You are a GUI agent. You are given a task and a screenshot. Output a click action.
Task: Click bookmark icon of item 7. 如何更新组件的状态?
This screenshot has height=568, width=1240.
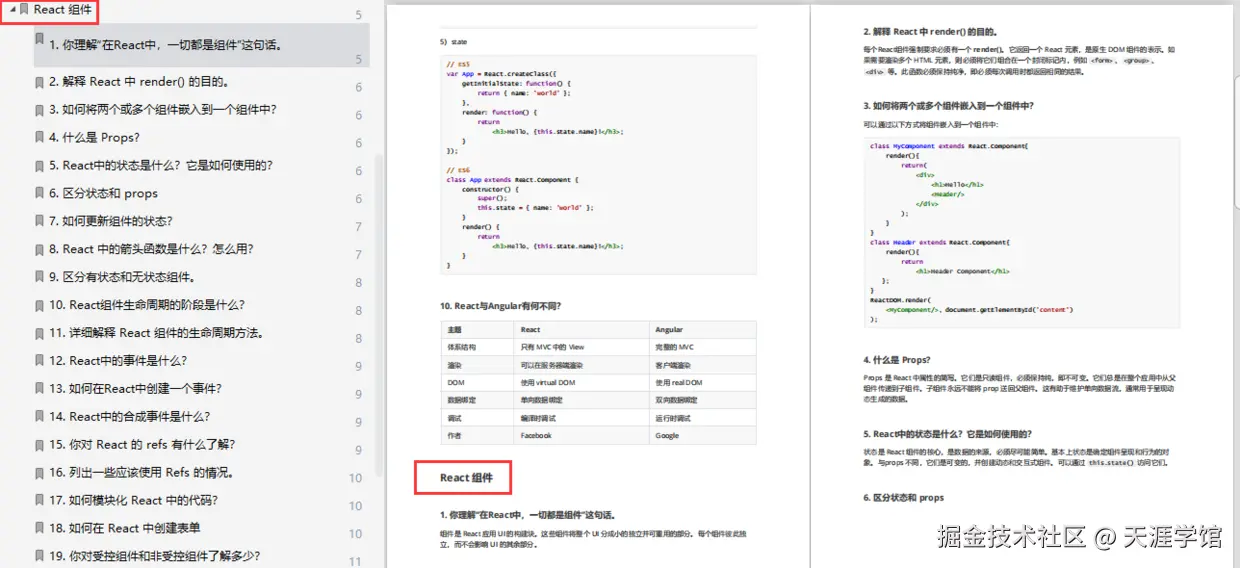(x=39, y=222)
